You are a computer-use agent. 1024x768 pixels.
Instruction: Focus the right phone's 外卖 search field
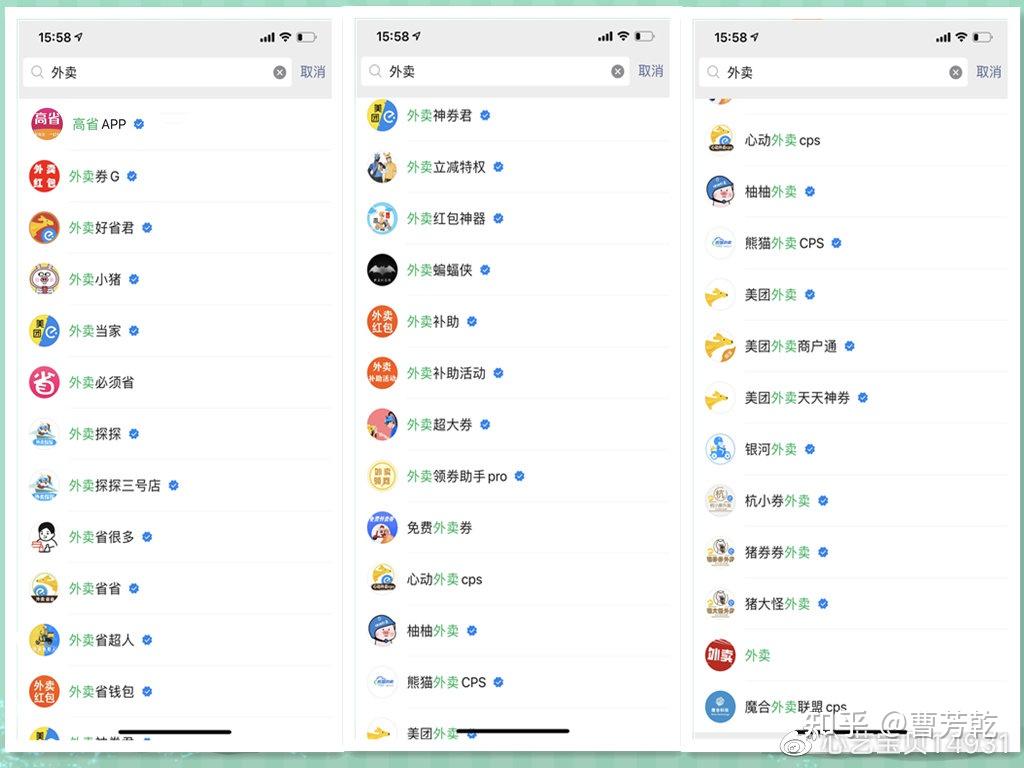coord(833,72)
